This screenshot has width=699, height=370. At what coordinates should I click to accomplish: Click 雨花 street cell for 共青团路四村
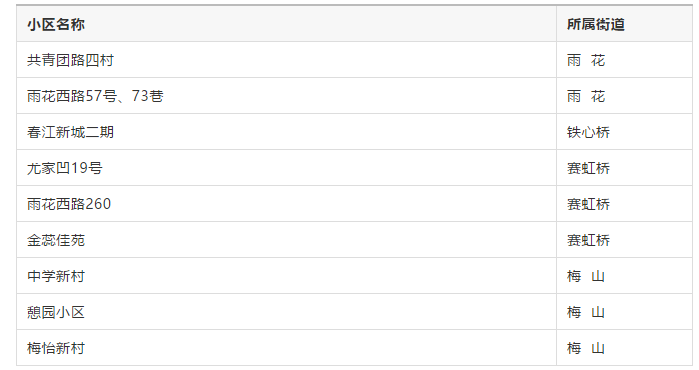pos(624,60)
